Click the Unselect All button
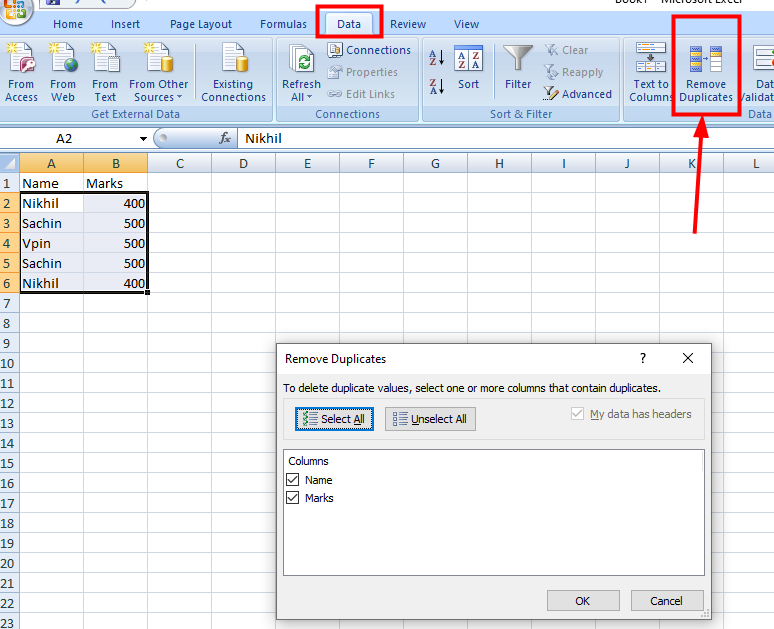 (430, 419)
